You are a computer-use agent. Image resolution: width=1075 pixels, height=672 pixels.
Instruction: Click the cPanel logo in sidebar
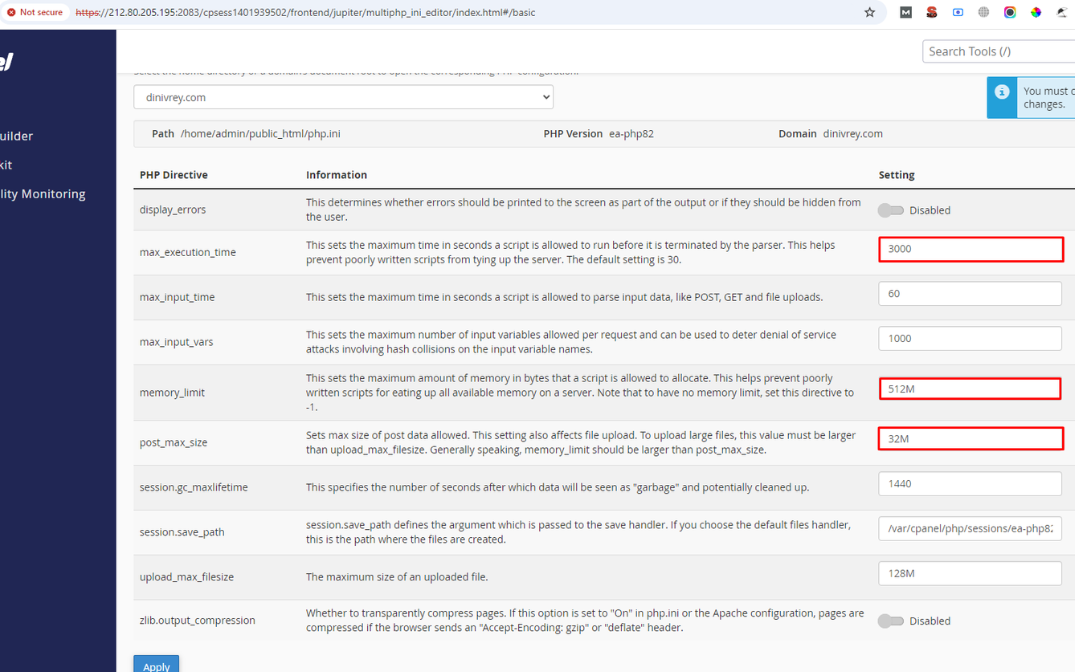pyautogui.click(x=5, y=62)
